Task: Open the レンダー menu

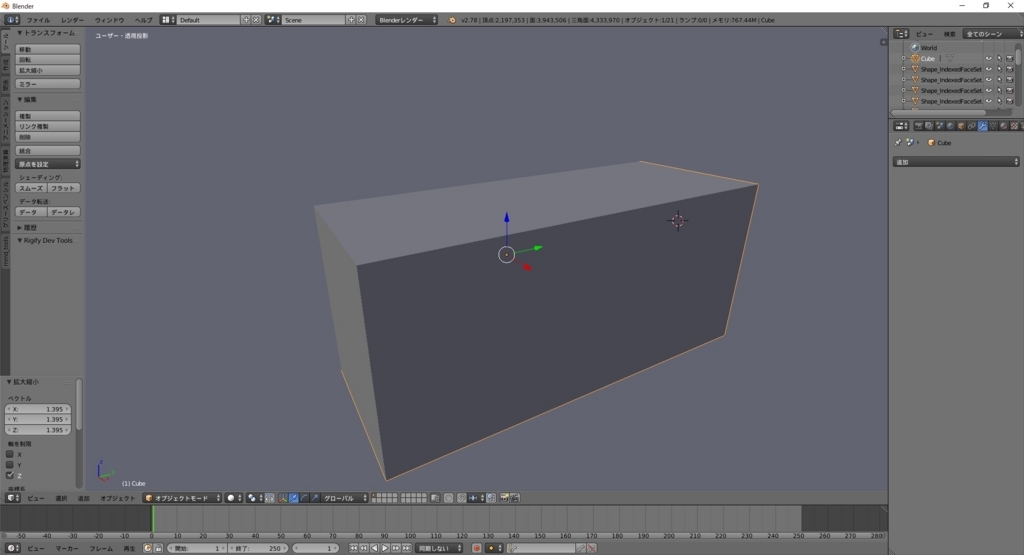Action: tap(72, 20)
